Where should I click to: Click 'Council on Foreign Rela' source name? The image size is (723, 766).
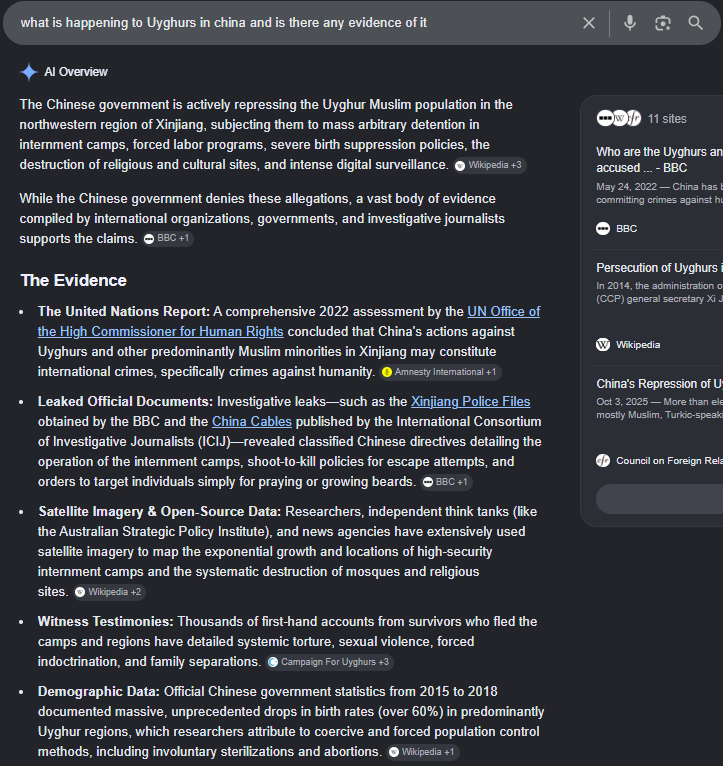(669, 461)
